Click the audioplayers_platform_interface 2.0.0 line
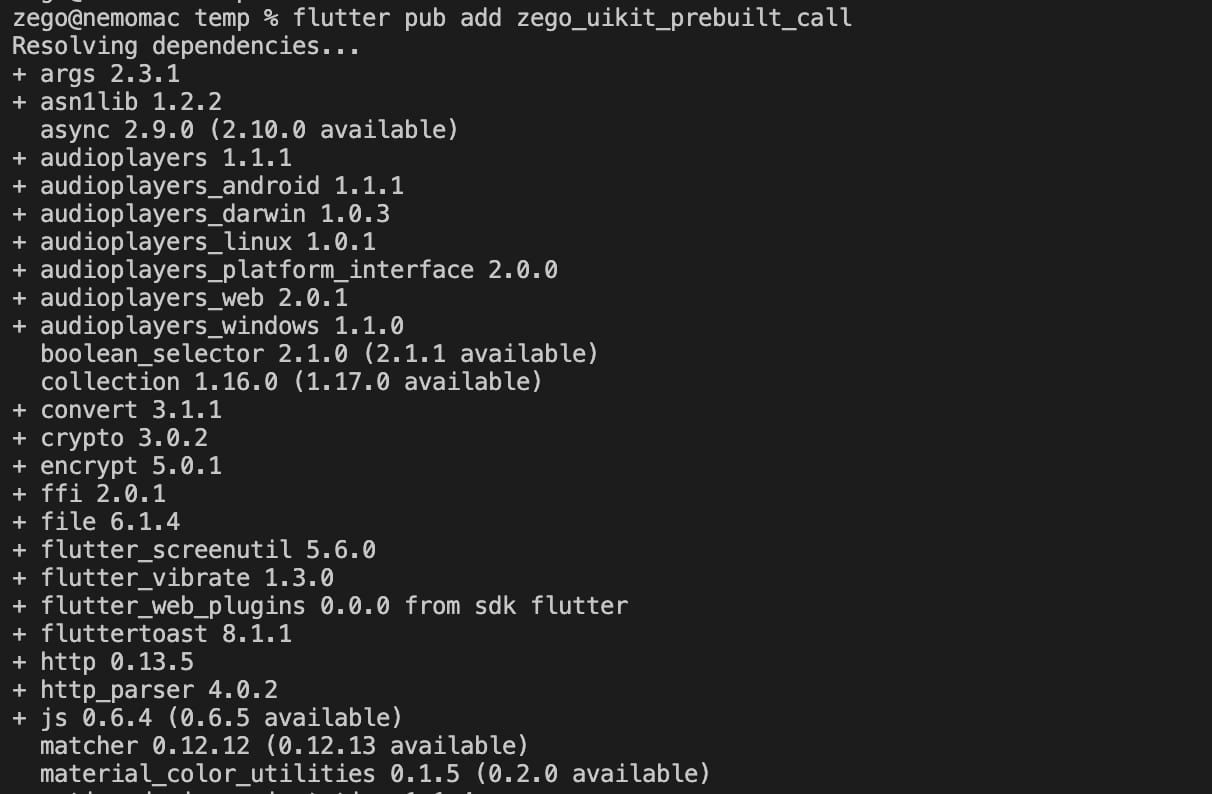The image size is (1212, 794). pyautogui.click(x=285, y=270)
